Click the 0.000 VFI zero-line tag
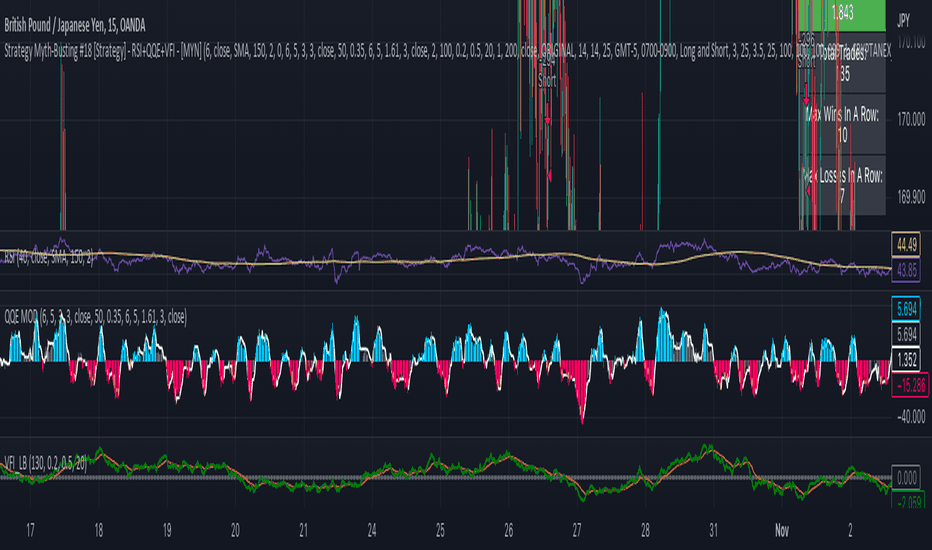Viewport: 932px width, 550px height. (x=906, y=477)
